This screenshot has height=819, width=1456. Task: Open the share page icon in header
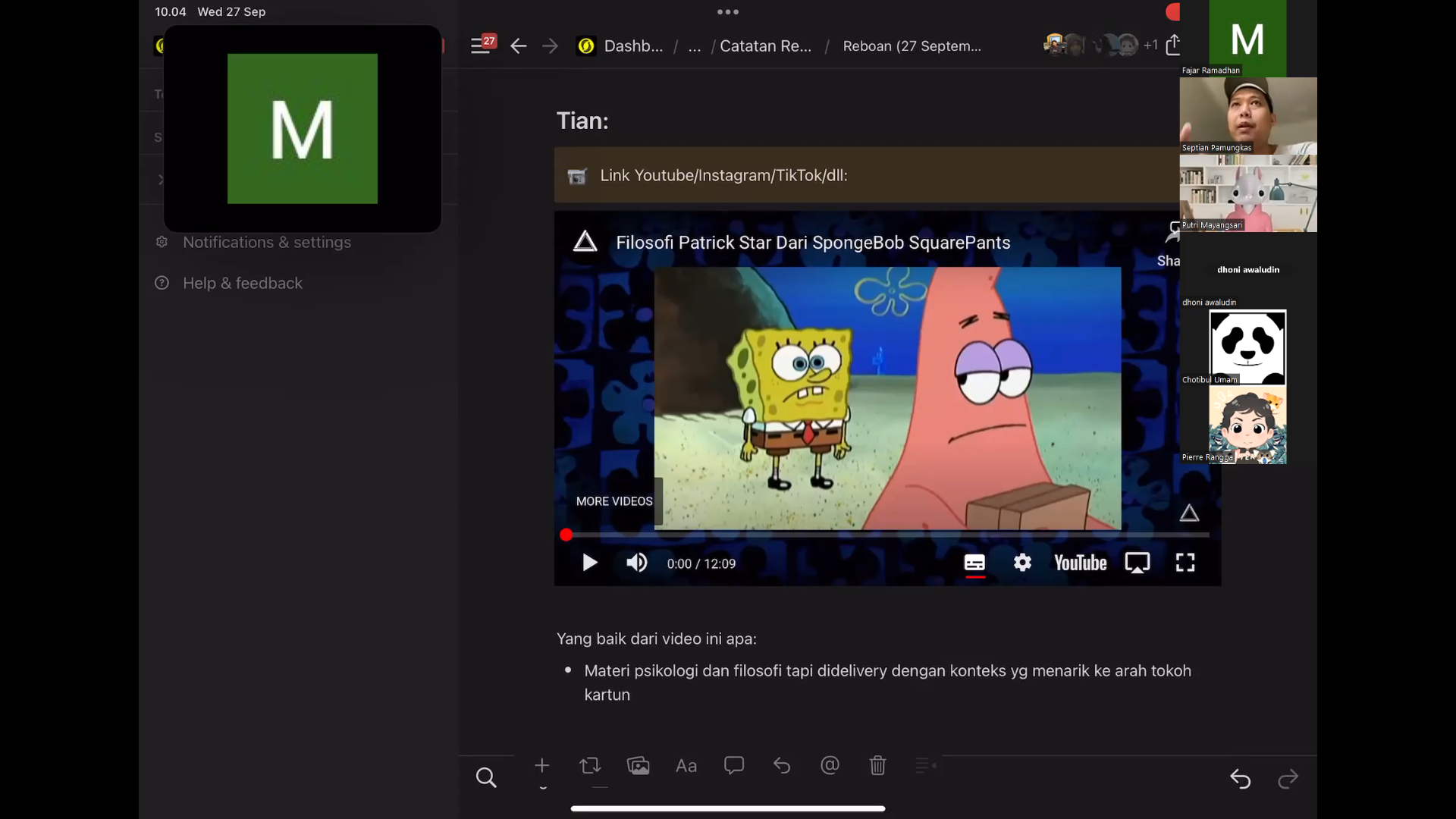tap(1173, 45)
